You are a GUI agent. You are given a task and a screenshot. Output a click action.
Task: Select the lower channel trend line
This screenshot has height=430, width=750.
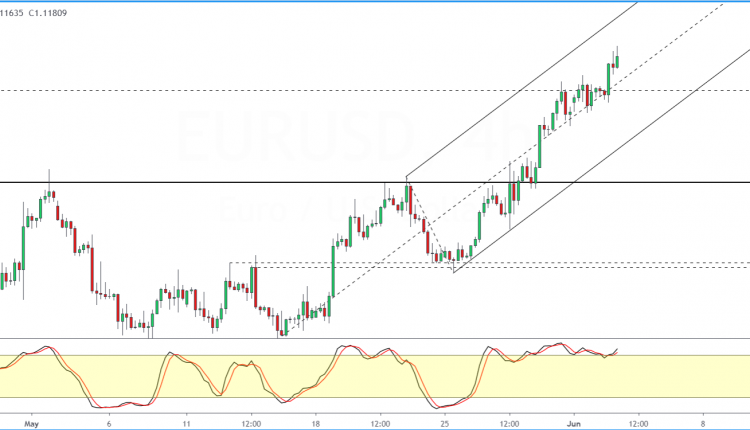(x=602, y=160)
